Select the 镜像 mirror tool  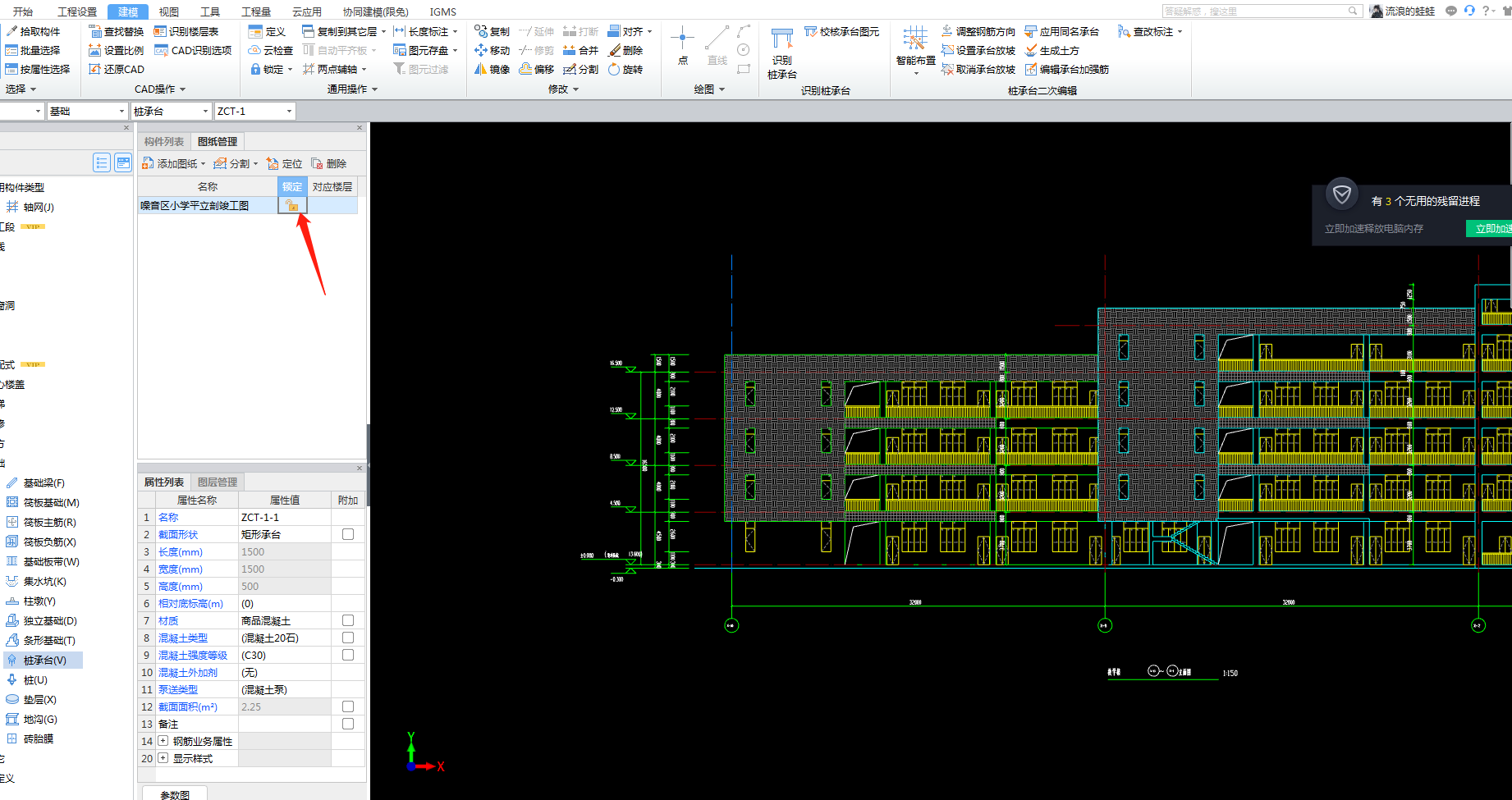point(492,70)
